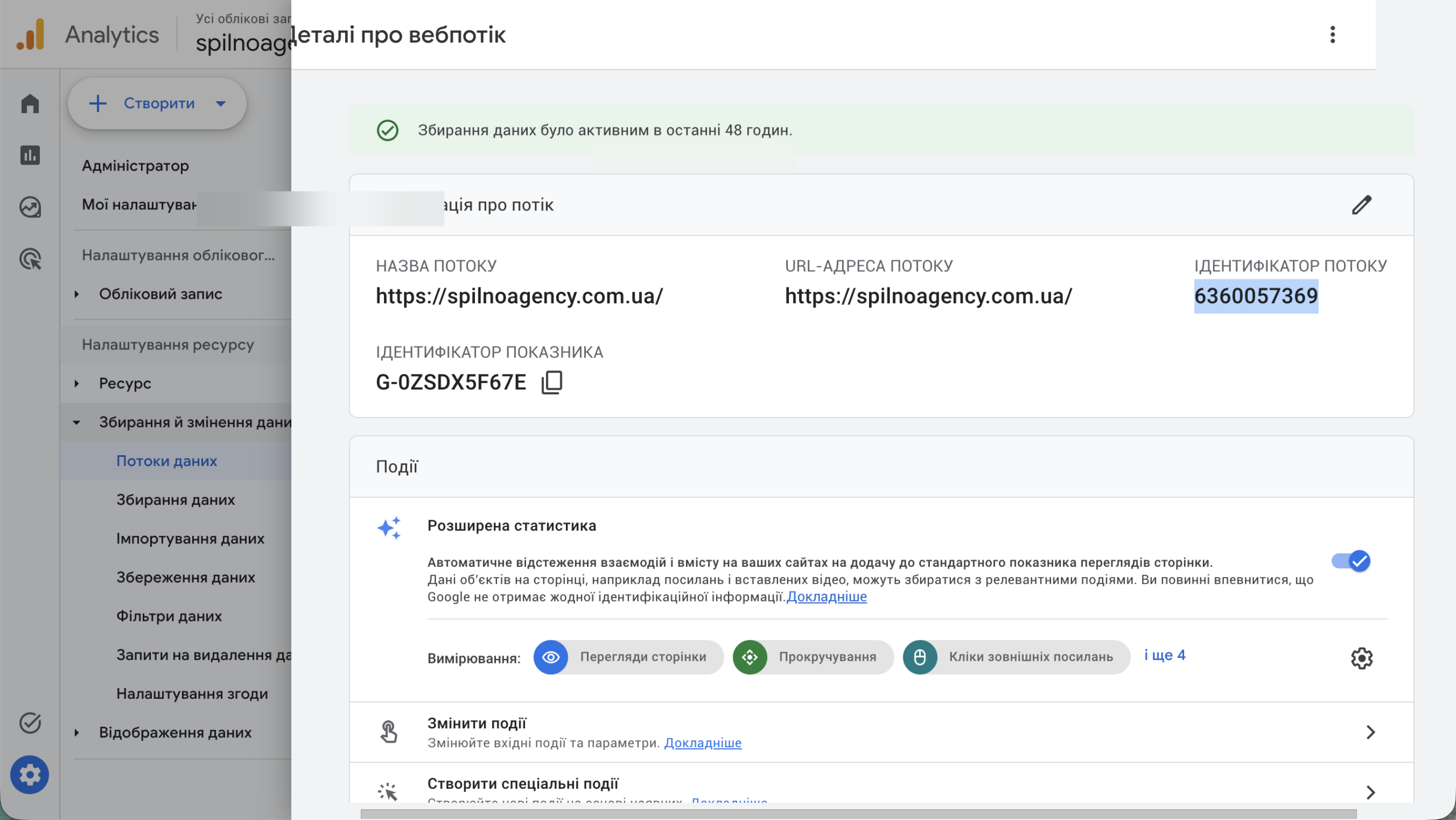Click the Події section heading

click(x=396, y=467)
